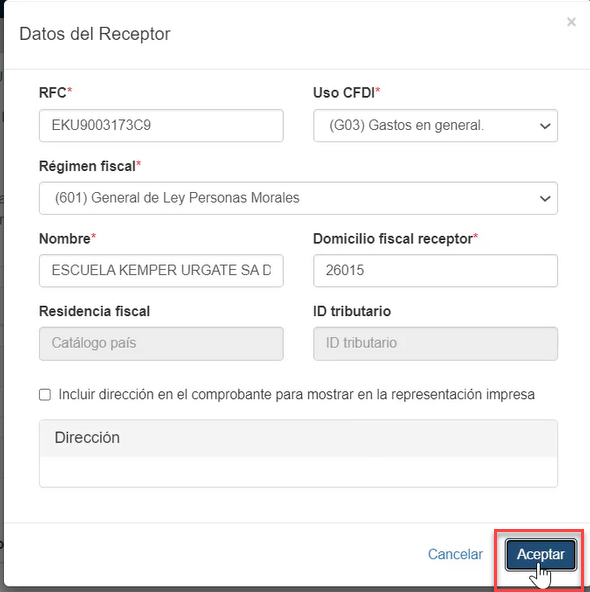Image resolution: width=590 pixels, height=592 pixels.
Task: Click the Datos del Receptor title
Action: point(95,34)
